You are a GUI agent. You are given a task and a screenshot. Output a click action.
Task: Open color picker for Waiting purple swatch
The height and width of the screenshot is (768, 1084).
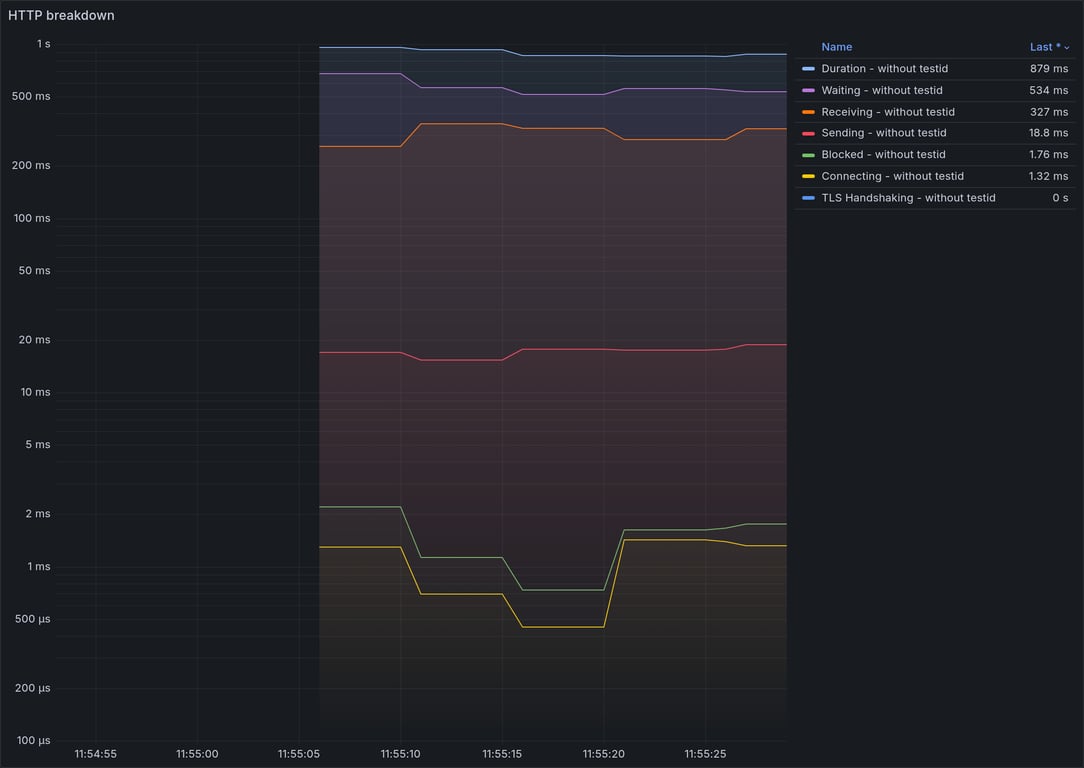click(x=808, y=90)
